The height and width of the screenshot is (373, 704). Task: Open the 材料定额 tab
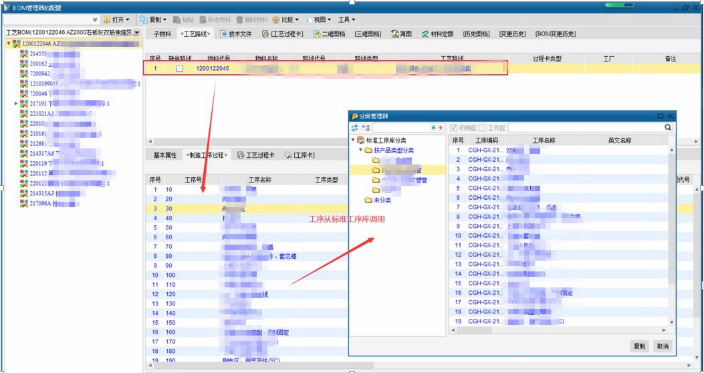437,34
